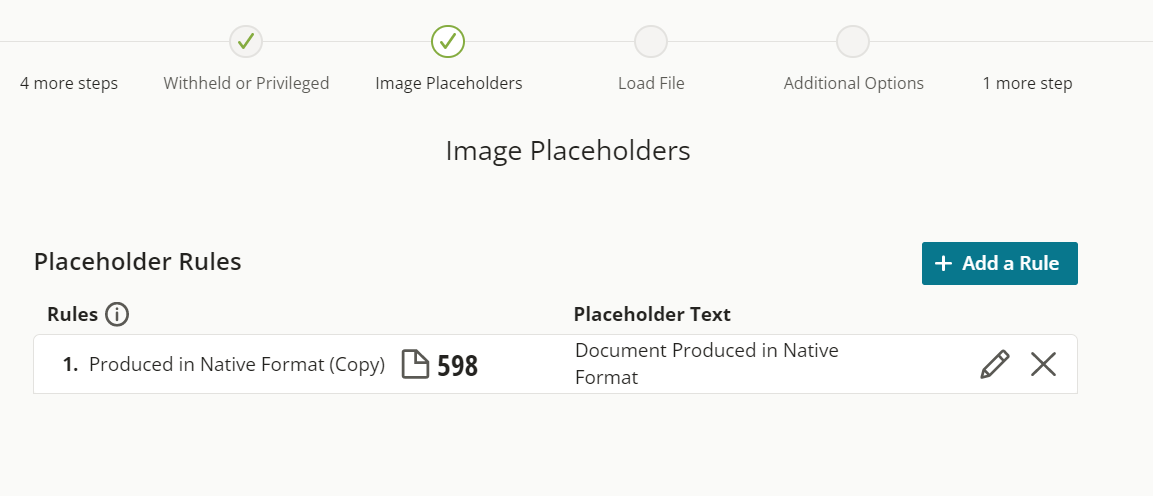Jump to the Load File step circle

651,41
